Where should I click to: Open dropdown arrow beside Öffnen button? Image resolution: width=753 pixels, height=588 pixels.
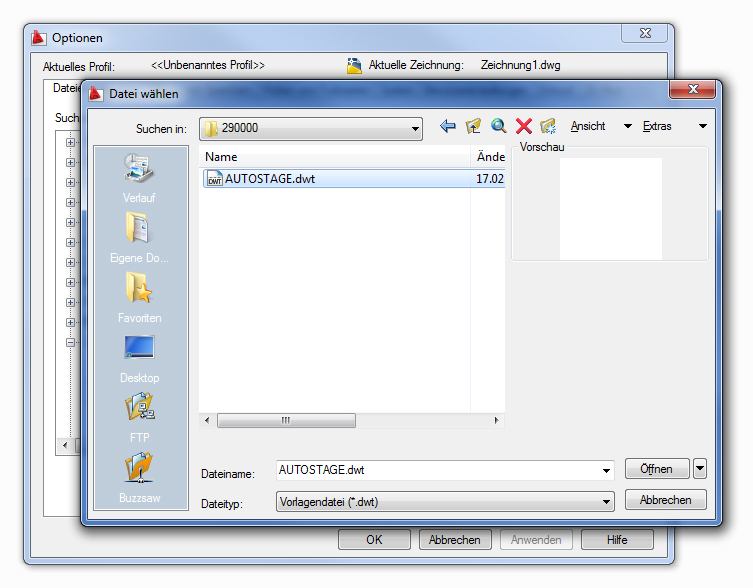coord(699,469)
